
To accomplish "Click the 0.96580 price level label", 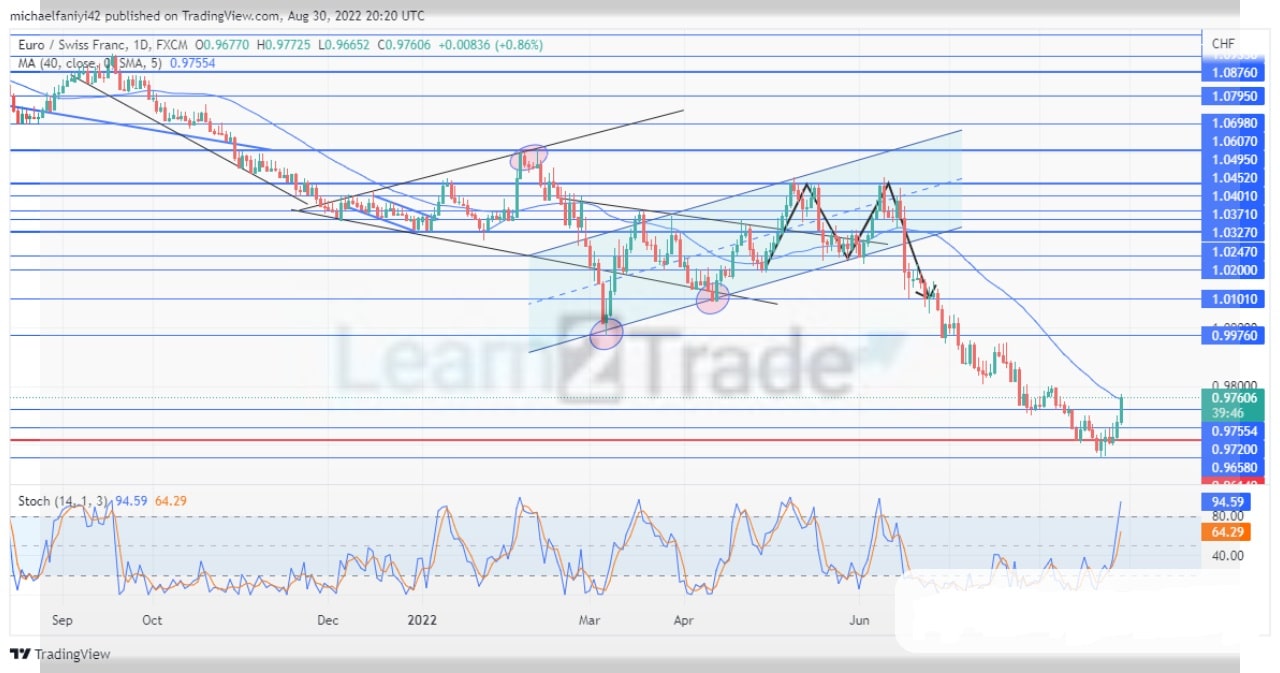I will pos(1232,468).
